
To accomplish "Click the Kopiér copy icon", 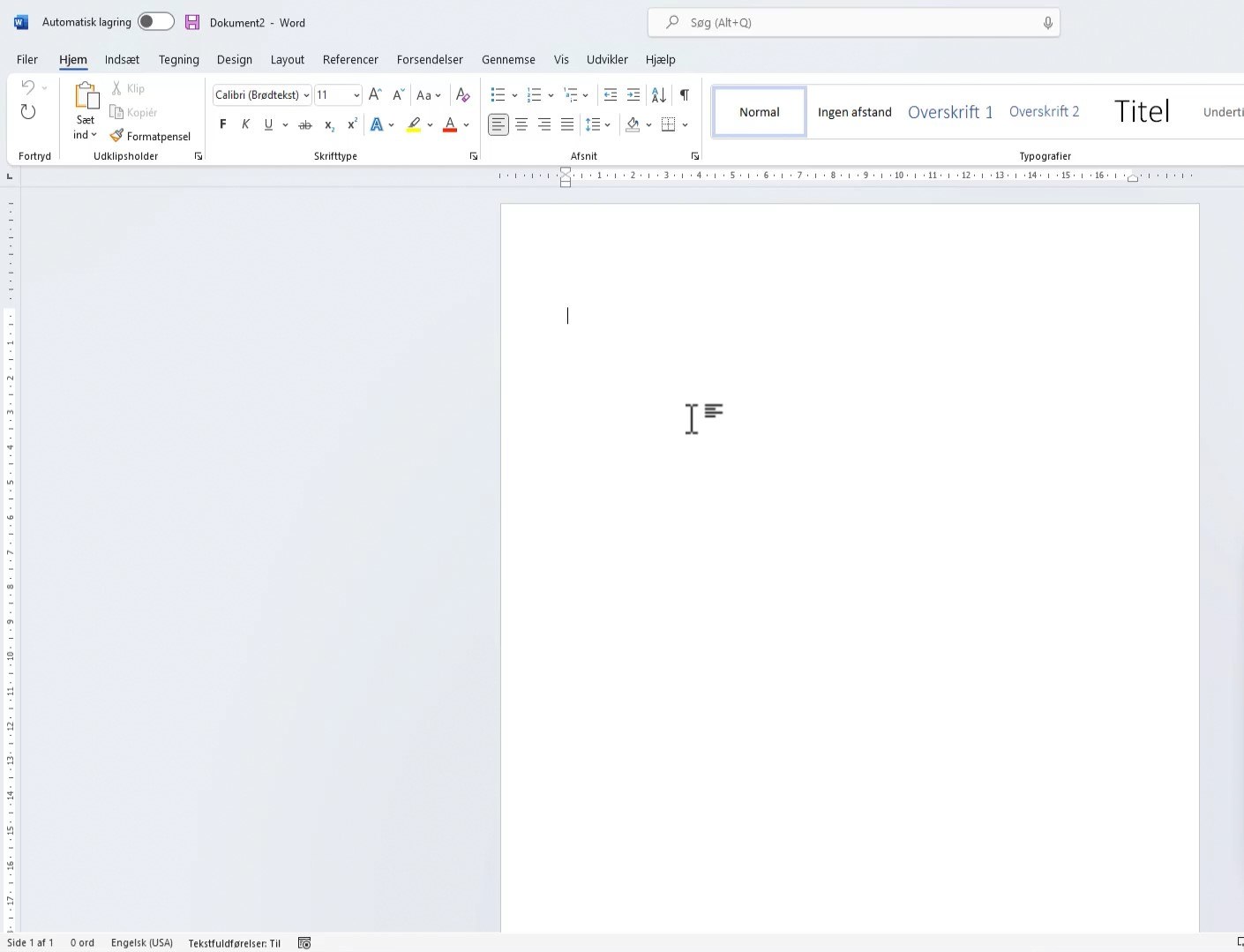I will (x=116, y=112).
